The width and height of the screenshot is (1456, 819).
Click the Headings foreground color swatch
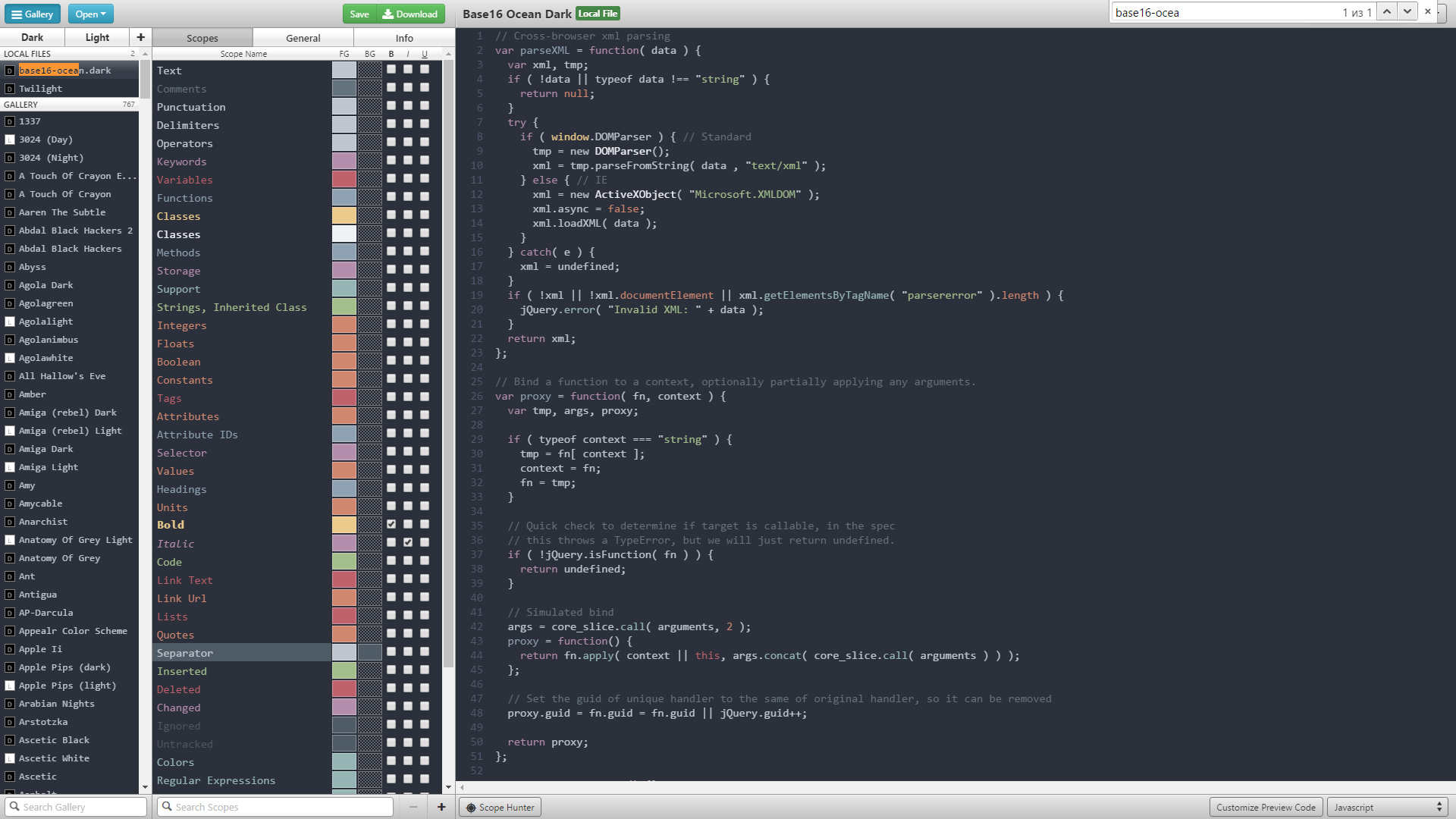click(344, 488)
